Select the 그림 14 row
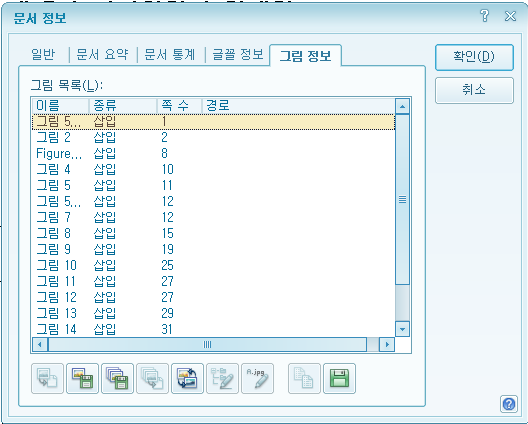 click(x=213, y=329)
